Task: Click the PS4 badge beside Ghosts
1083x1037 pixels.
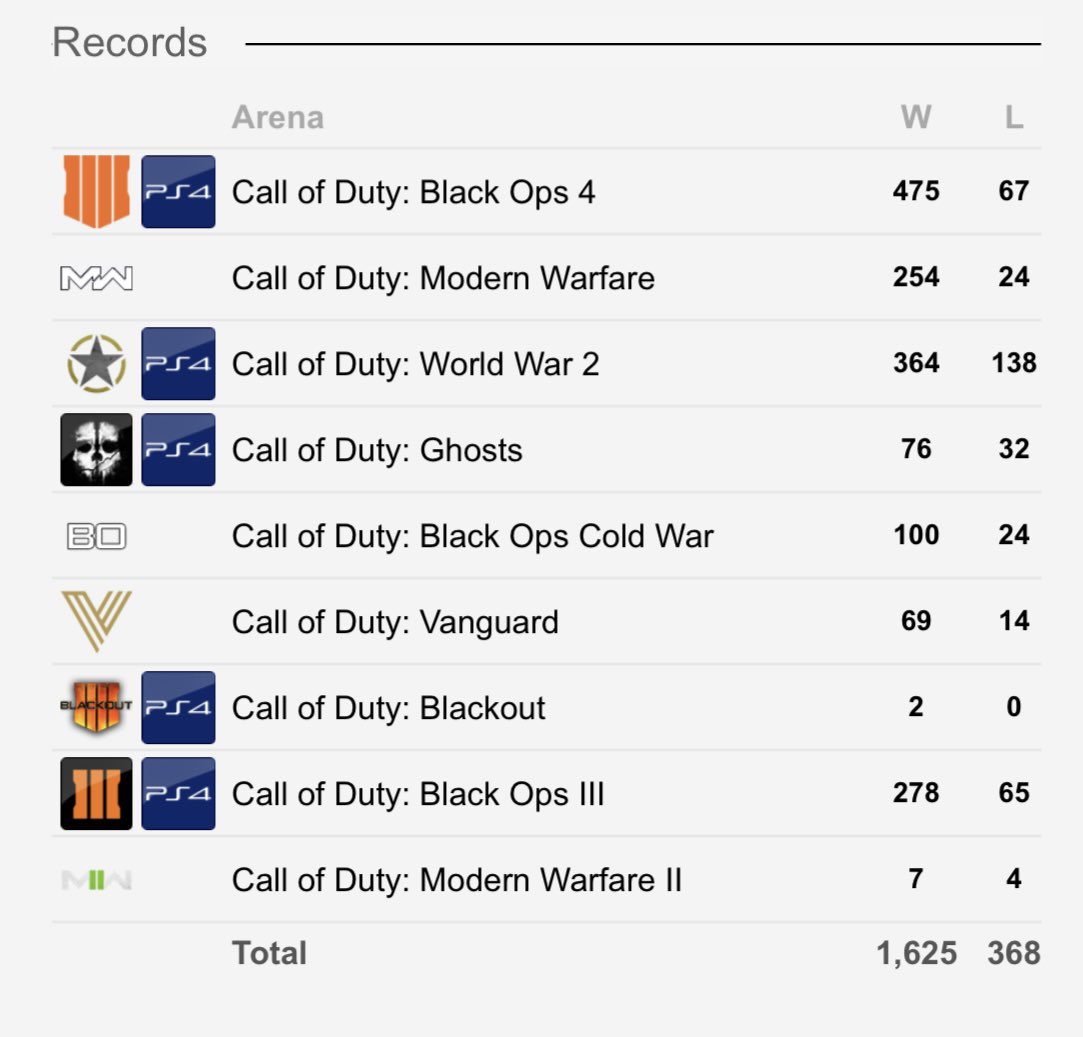Action: (178, 450)
